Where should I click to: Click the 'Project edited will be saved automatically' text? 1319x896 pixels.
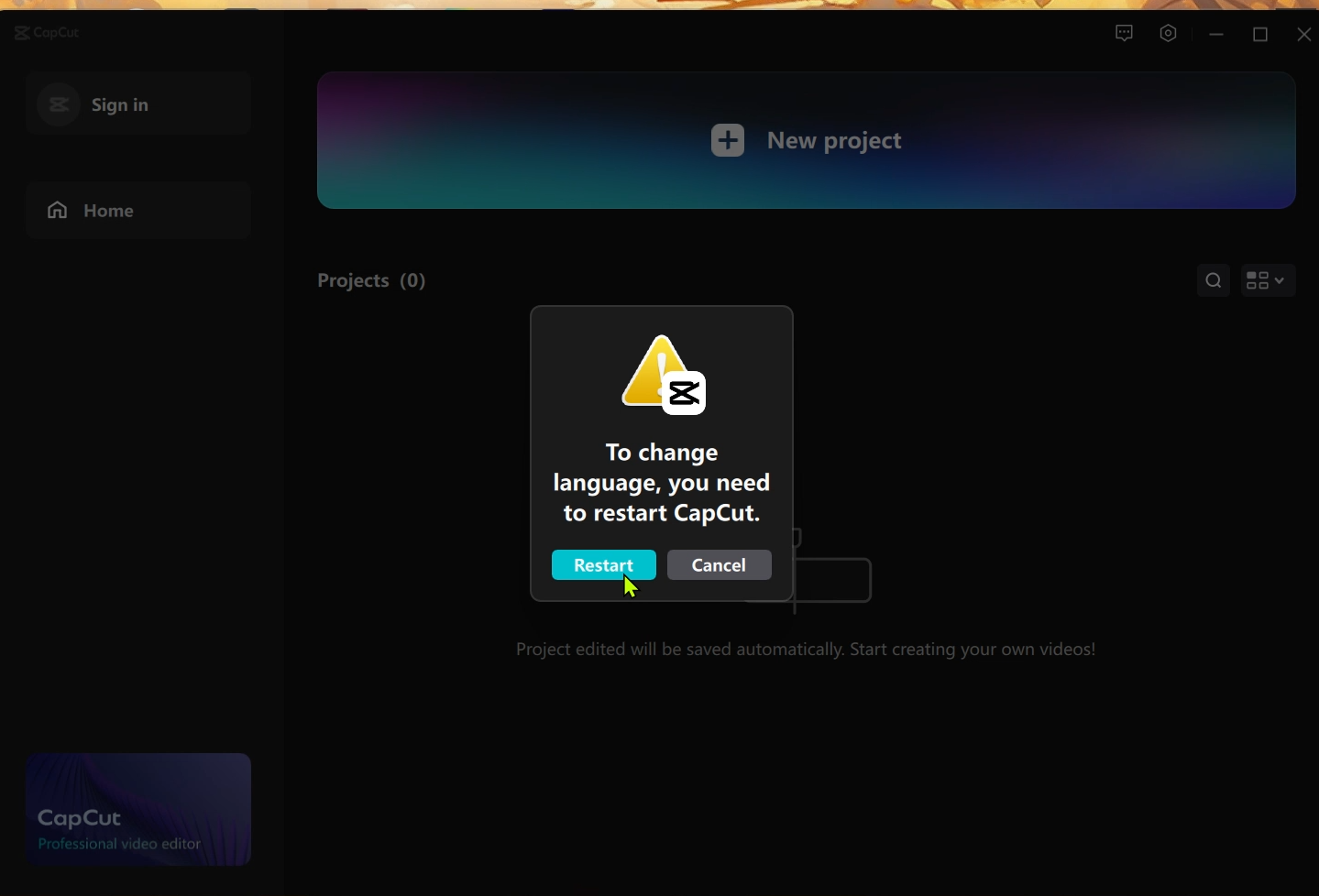[806, 650]
